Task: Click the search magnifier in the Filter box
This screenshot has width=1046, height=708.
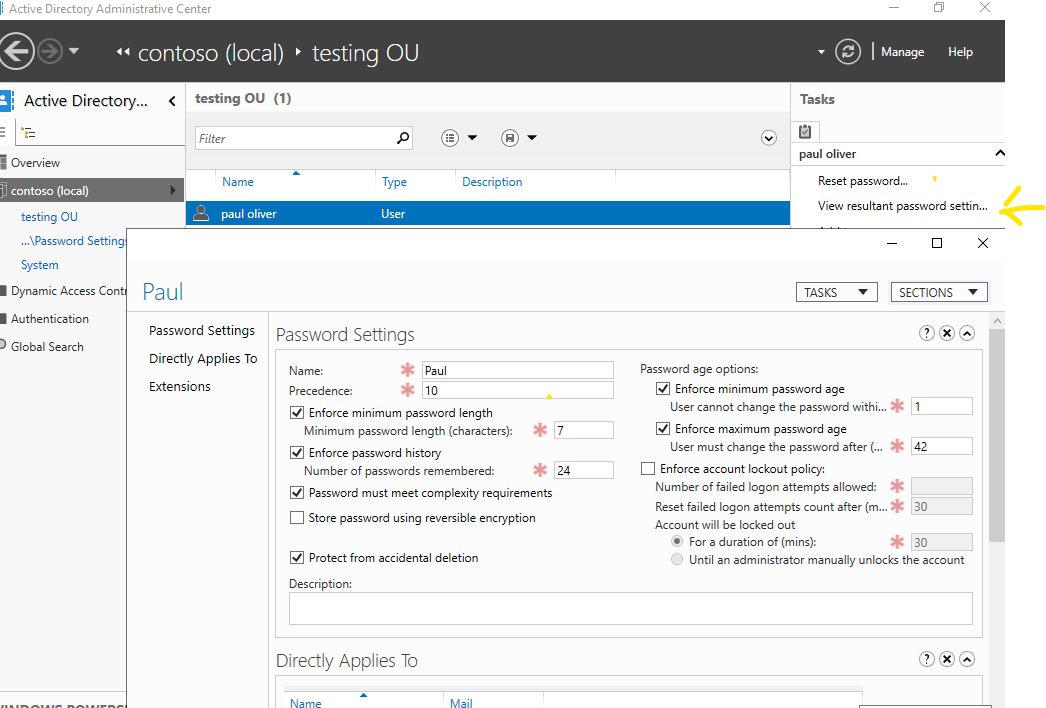Action: pyautogui.click(x=401, y=137)
